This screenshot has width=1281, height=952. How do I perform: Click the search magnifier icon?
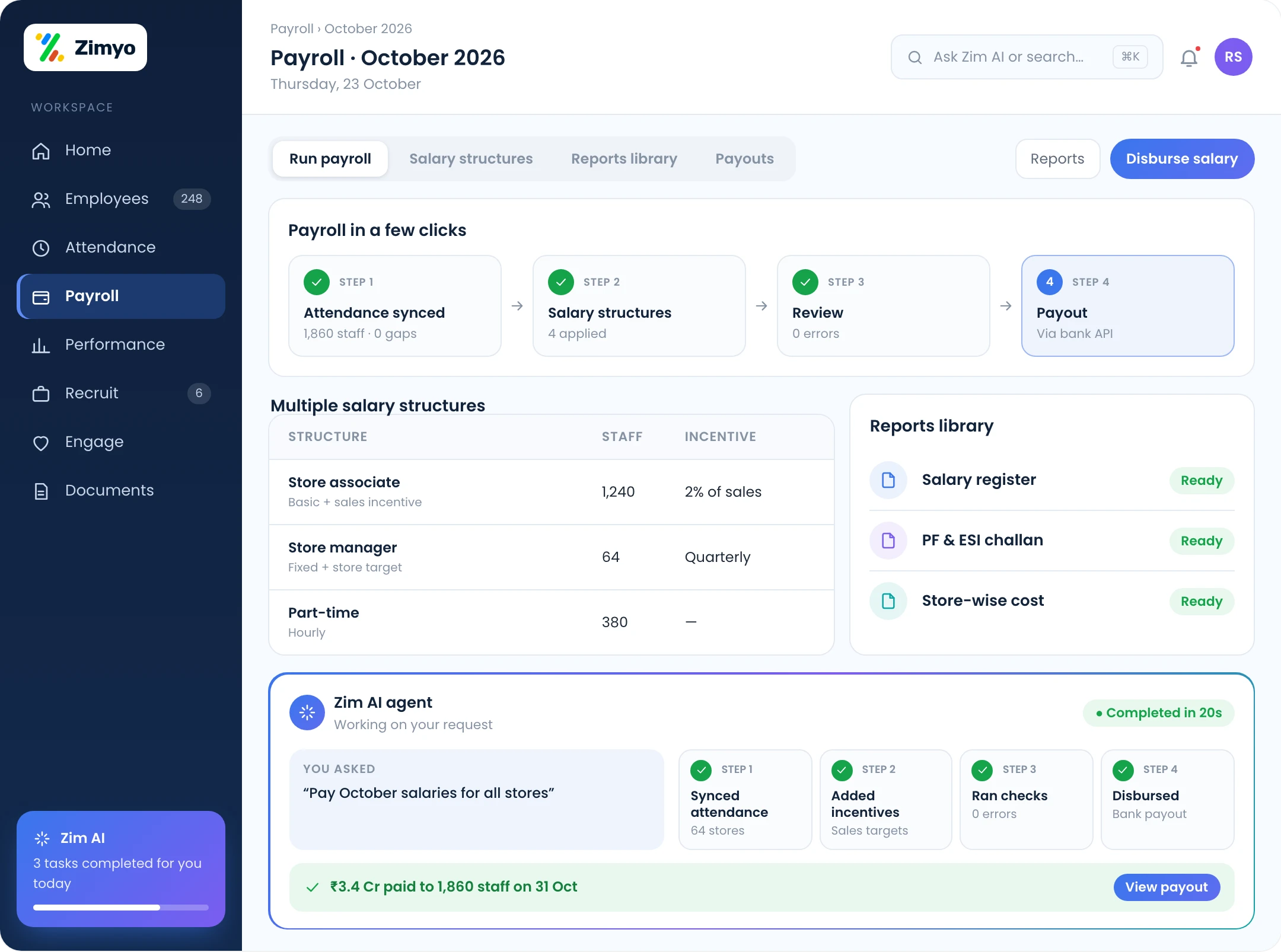(x=915, y=57)
